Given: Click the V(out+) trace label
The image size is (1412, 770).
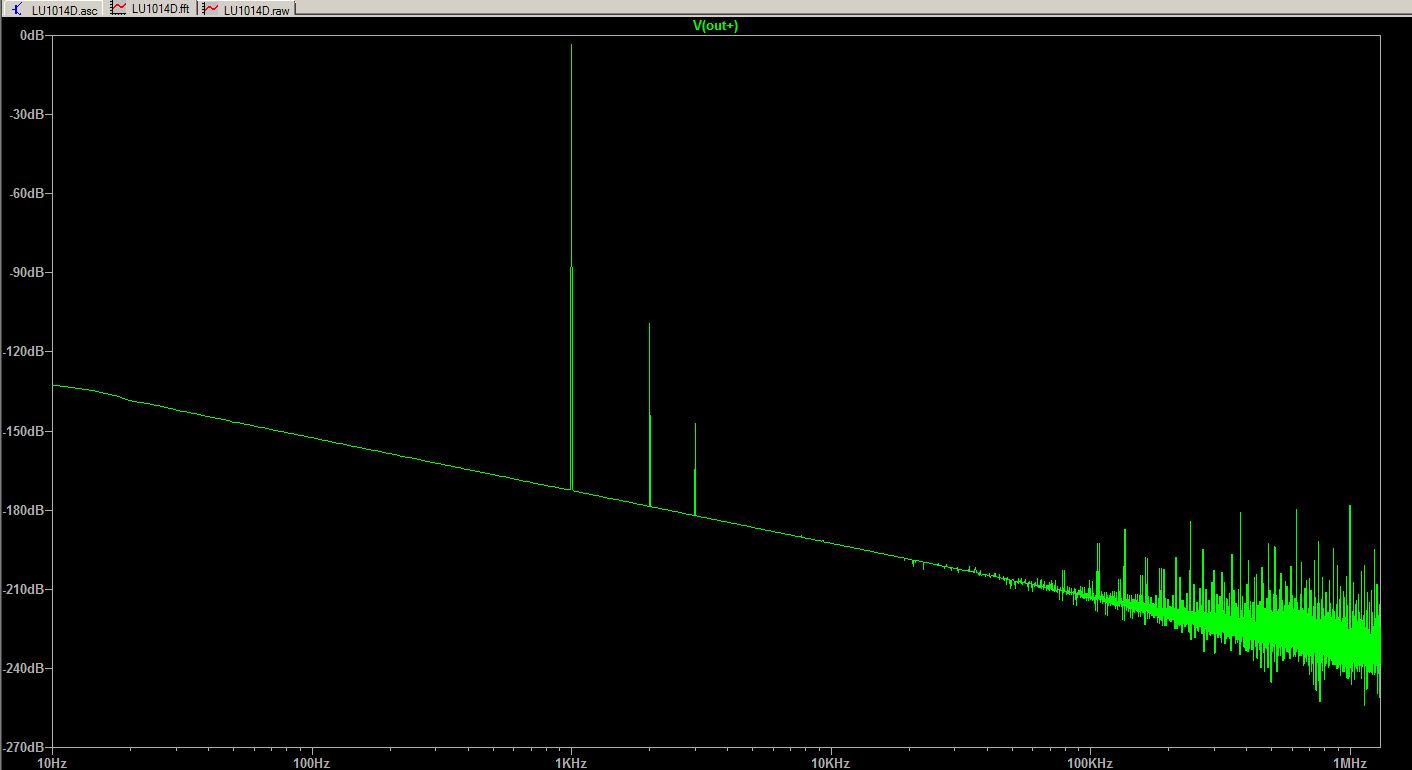Looking at the screenshot, I should tap(715, 26).
